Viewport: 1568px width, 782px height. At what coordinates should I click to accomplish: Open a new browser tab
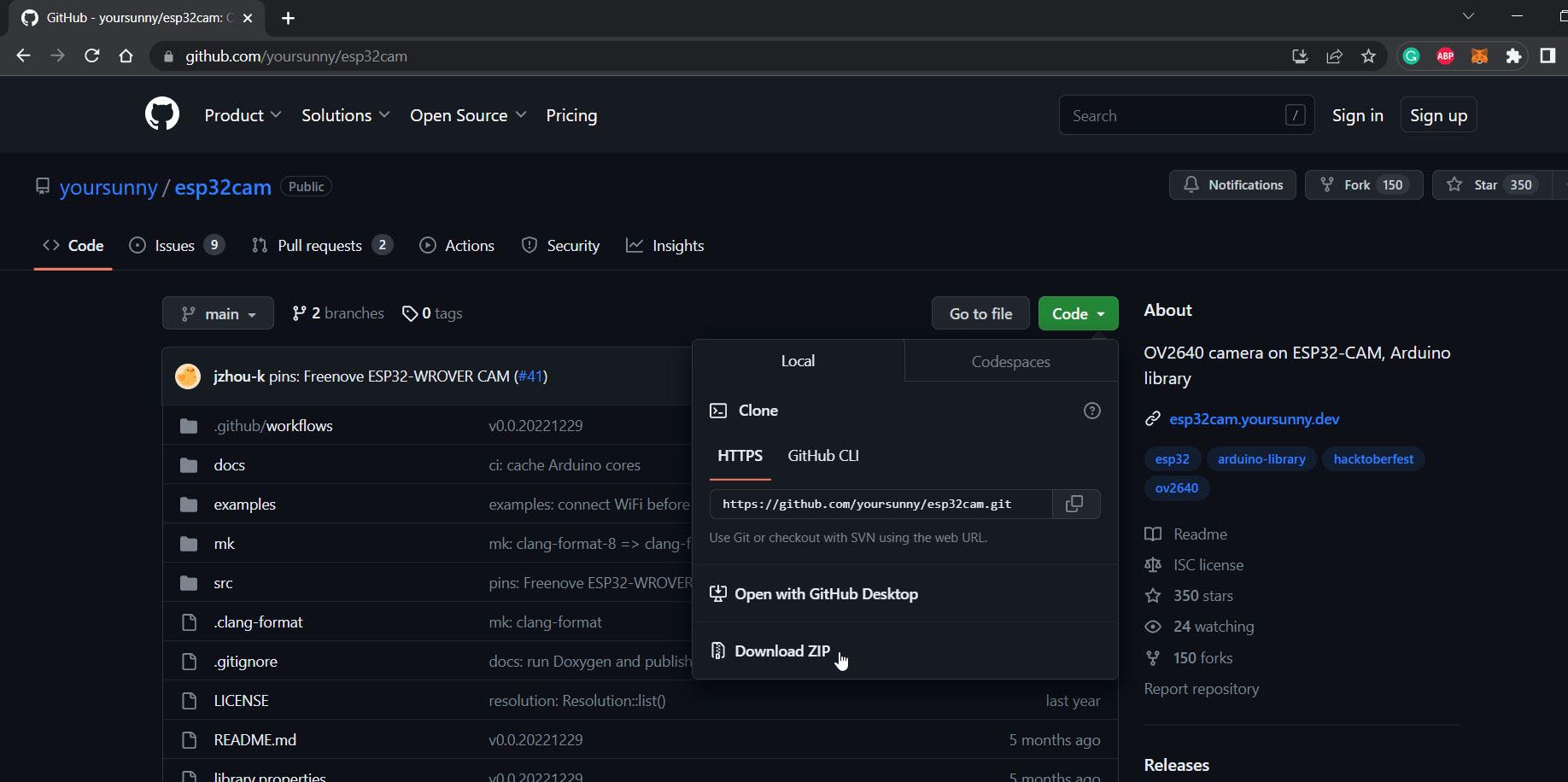click(288, 18)
